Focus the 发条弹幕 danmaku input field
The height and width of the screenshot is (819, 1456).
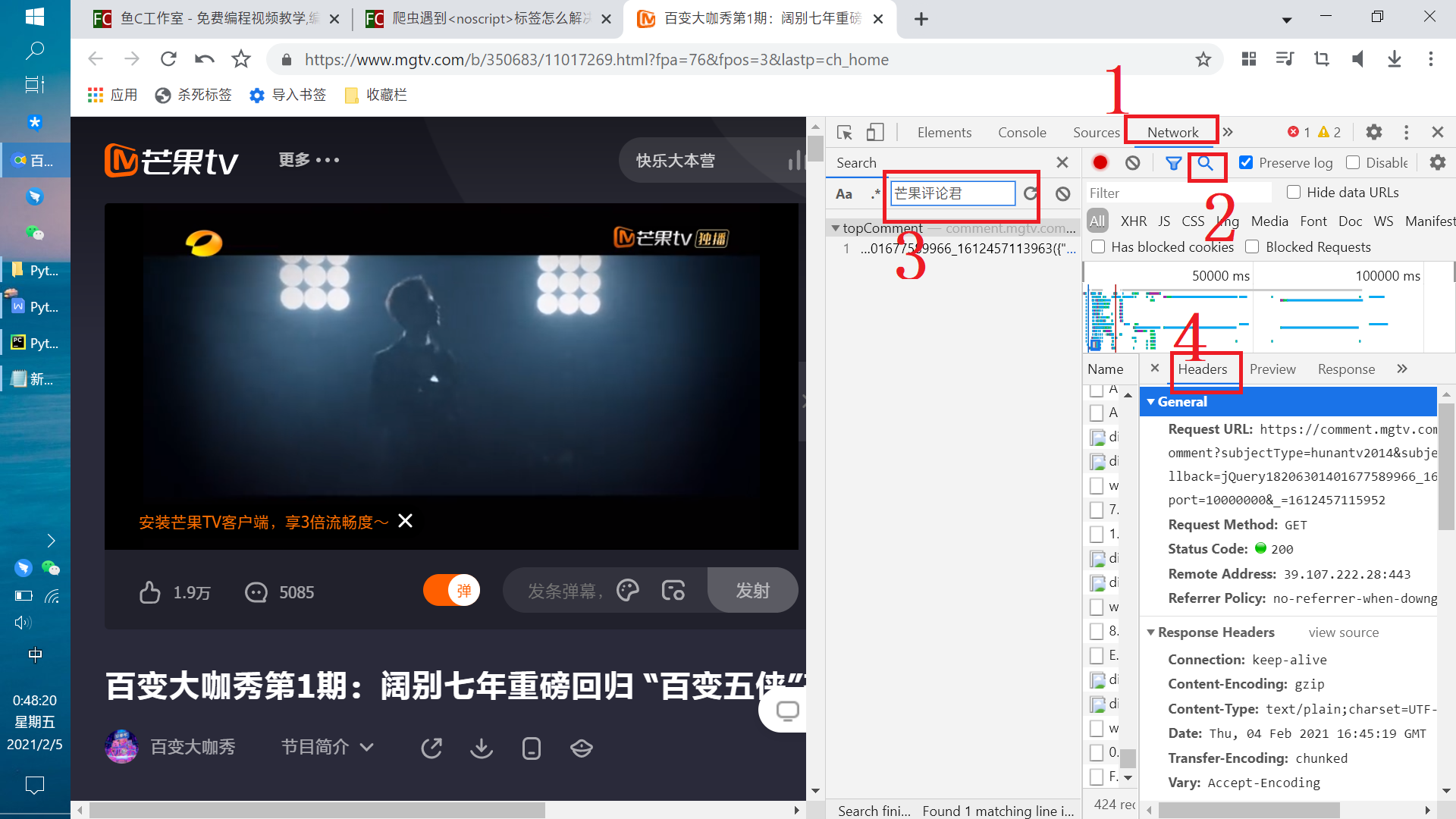[565, 591]
